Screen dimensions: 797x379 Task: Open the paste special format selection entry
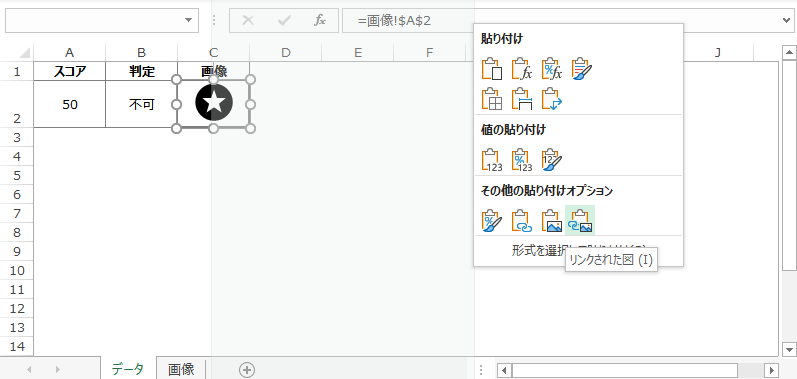[578, 250]
